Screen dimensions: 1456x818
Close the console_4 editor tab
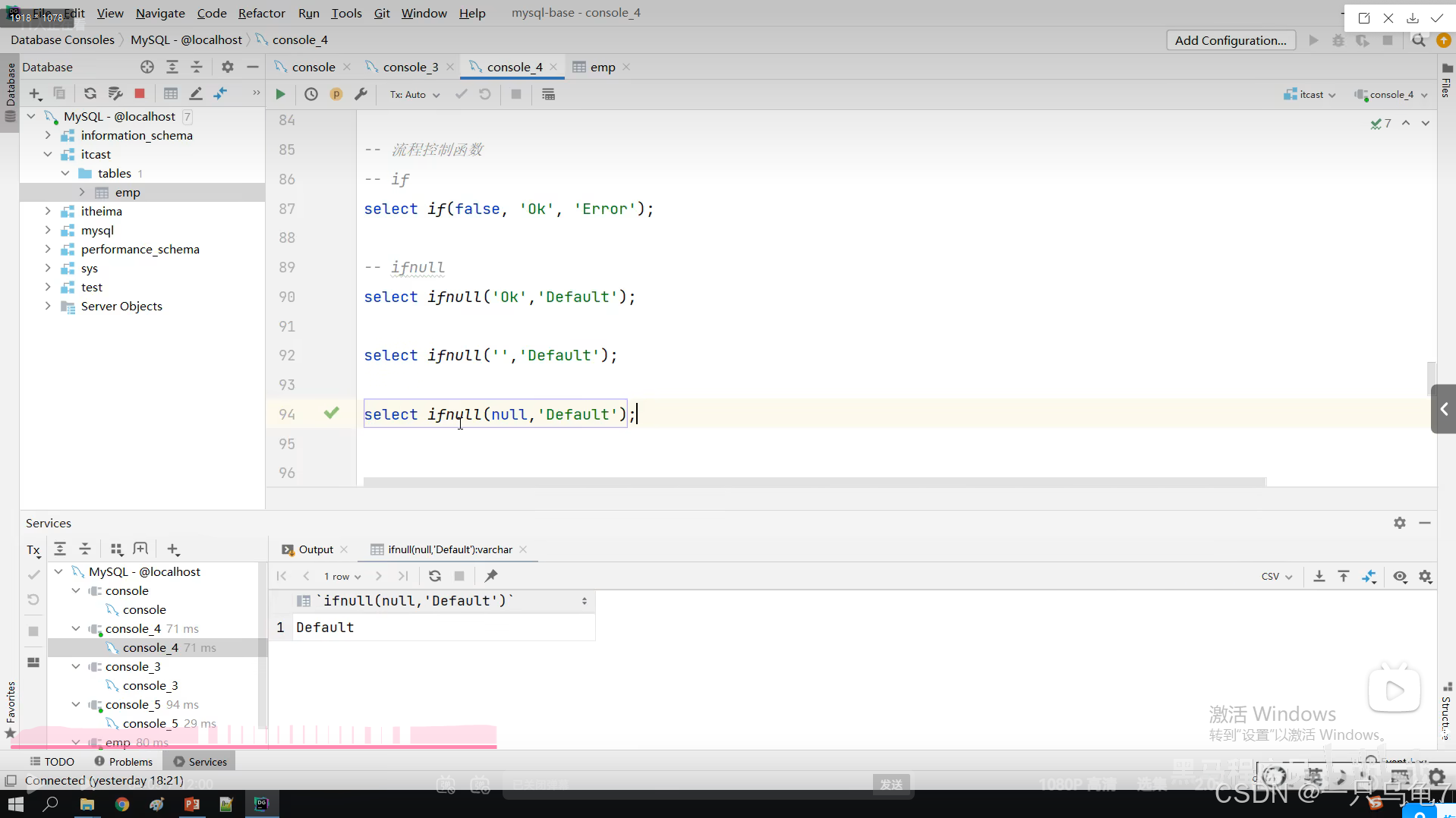[553, 67]
